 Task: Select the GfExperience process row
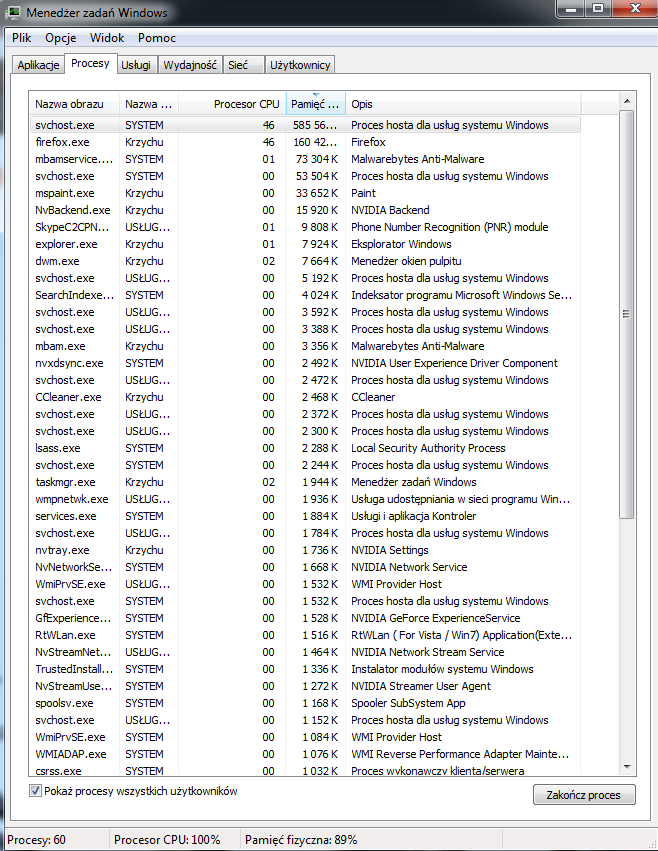[305, 618]
